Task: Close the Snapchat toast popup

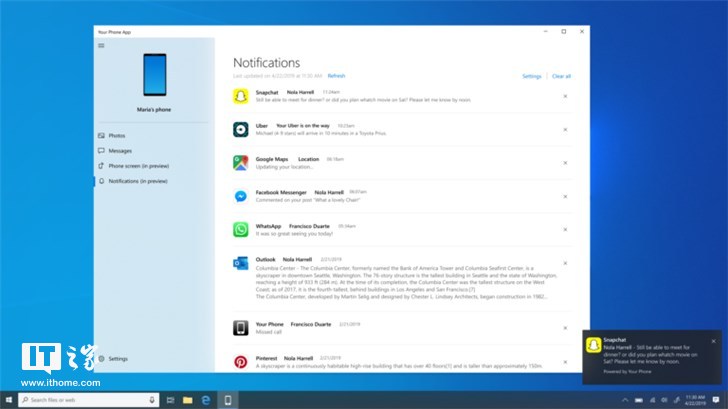Action: tap(714, 341)
